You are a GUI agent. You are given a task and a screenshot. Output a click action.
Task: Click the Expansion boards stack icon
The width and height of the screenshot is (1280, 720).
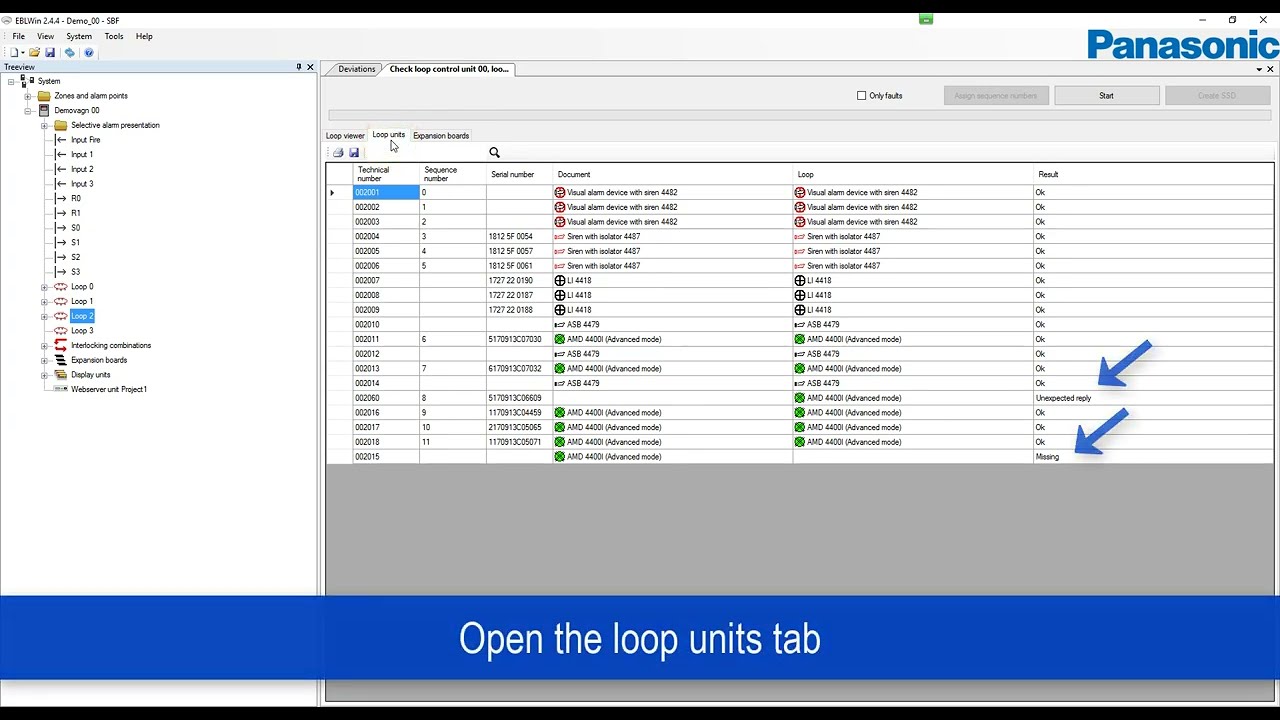61,360
